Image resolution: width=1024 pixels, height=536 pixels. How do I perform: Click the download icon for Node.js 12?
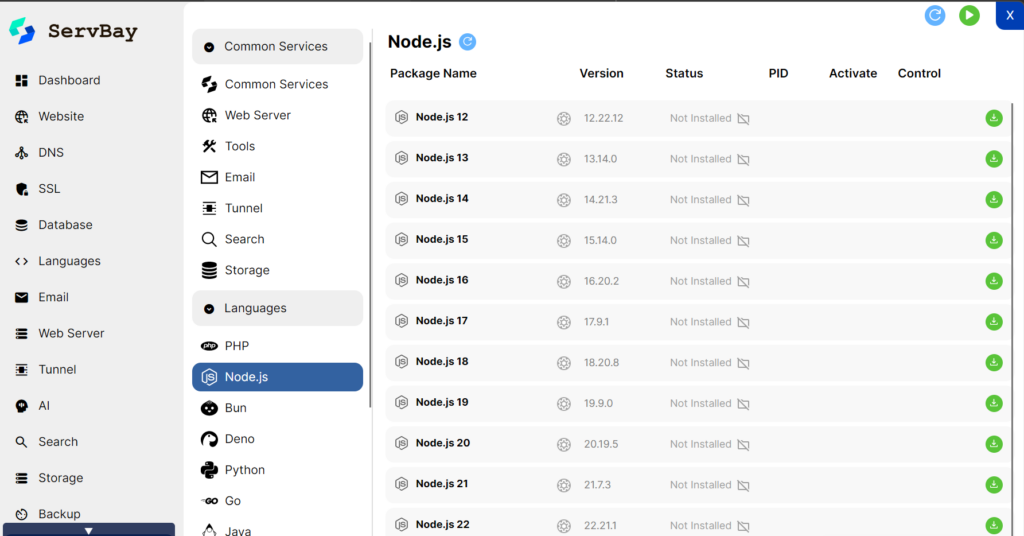point(993,118)
